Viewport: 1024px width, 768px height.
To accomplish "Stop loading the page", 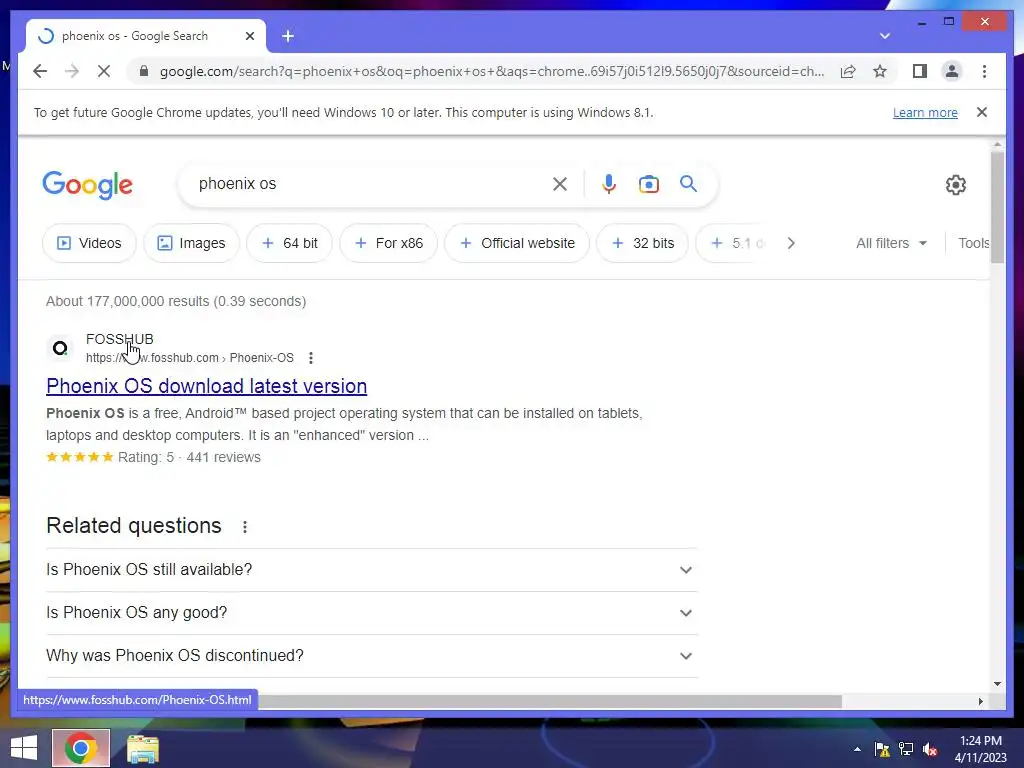I will [x=104, y=71].
